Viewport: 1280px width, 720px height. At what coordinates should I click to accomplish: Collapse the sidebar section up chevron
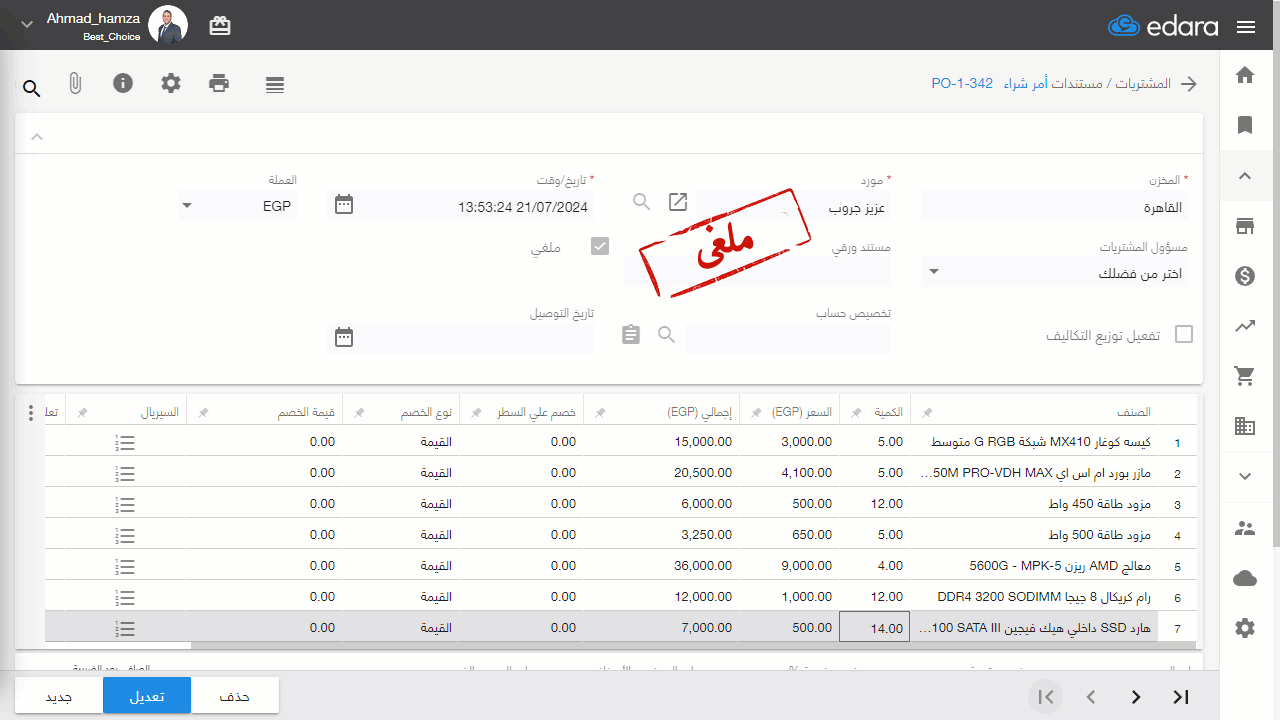[x=1245, y=176]
